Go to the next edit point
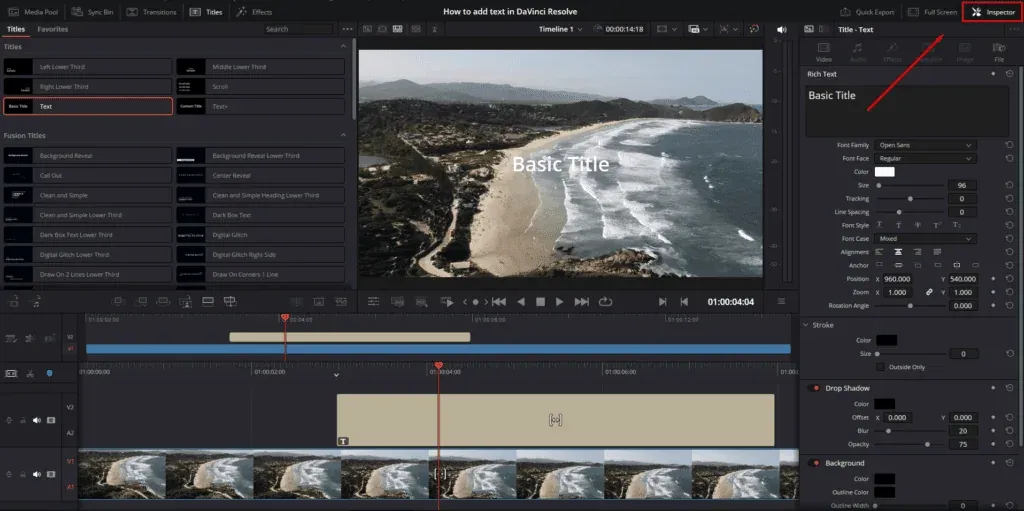Image resolution: width=1024 pixels, height=511 pixels. click(662, 301)
